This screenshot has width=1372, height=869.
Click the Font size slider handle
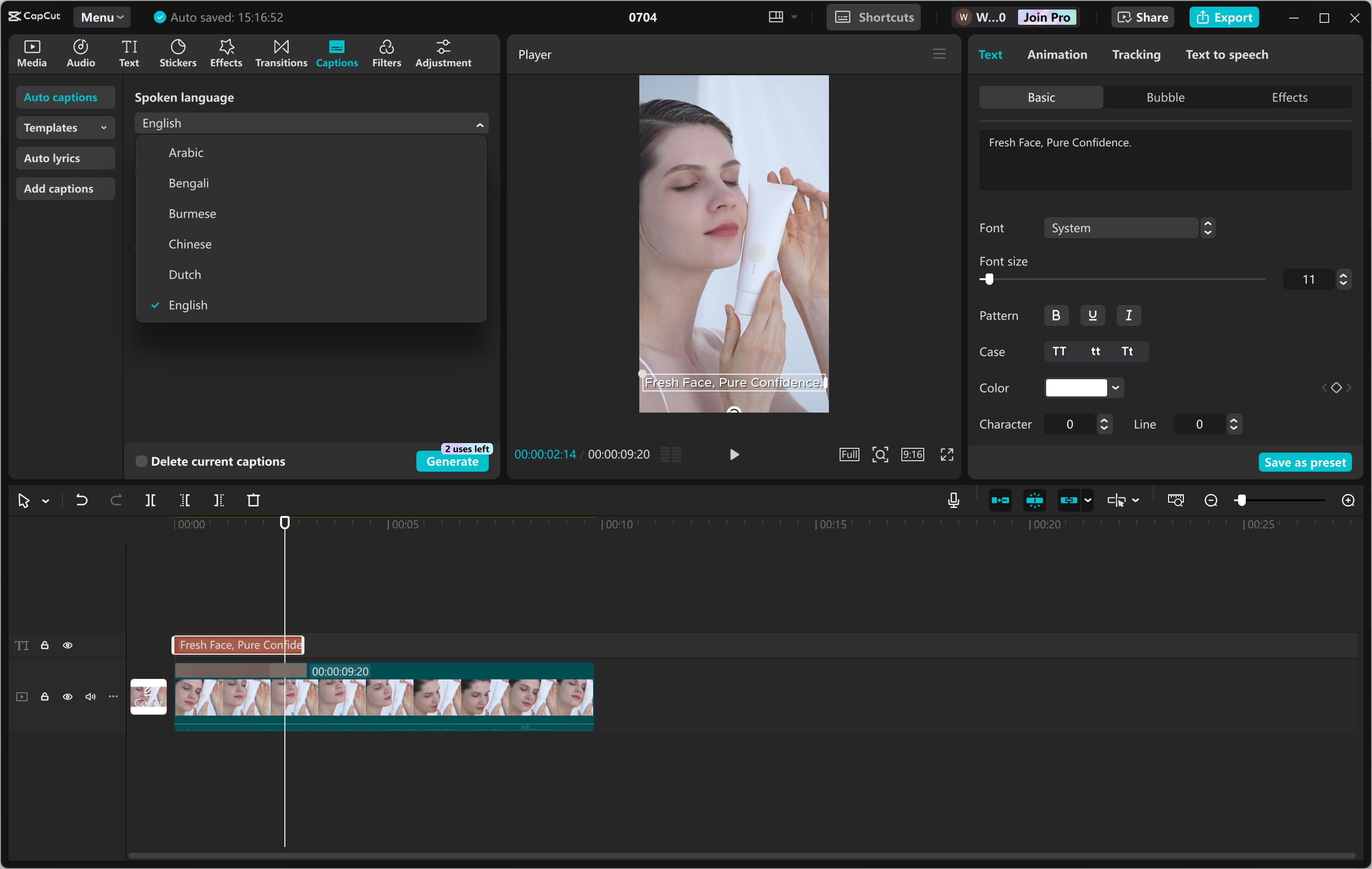tap(989, 279)
